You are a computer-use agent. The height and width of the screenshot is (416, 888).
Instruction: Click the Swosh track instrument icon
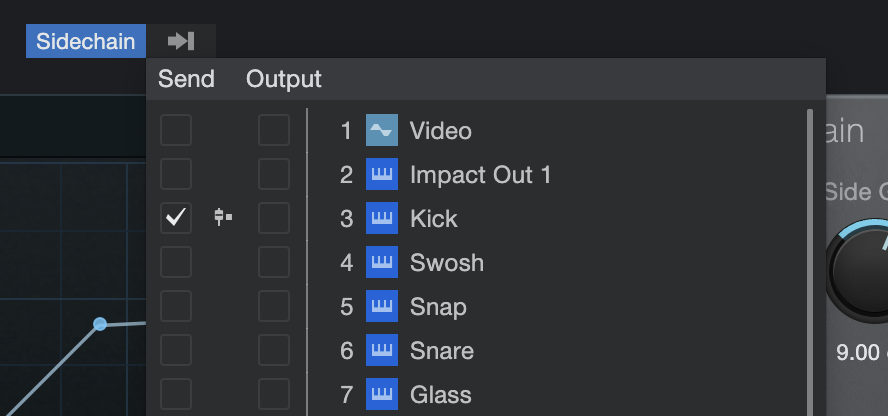pyautogui.click(x=382, y=262)
